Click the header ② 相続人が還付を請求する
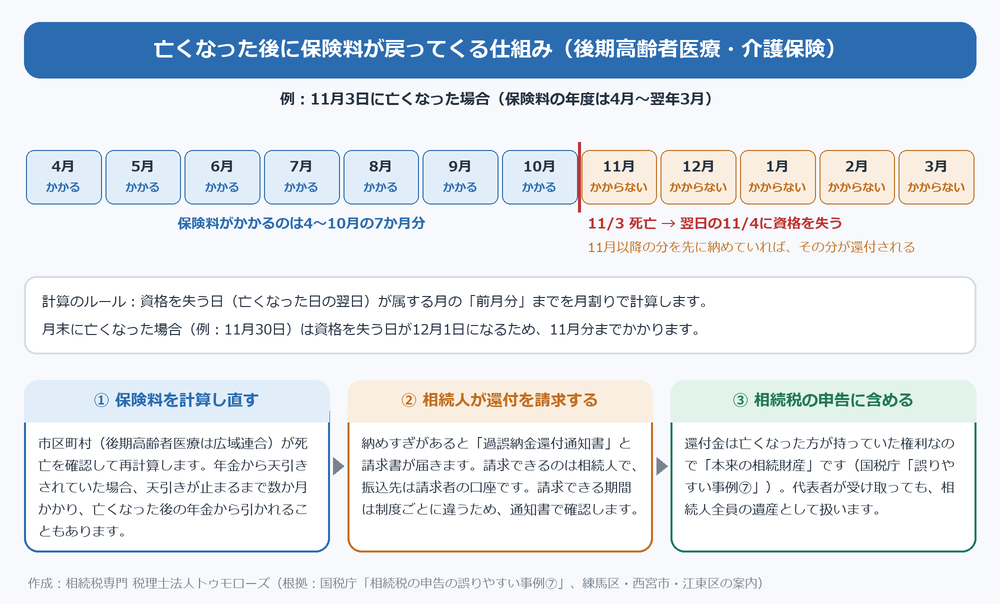The height and width of the screenshot is (604, 1000). coord(500,401)
